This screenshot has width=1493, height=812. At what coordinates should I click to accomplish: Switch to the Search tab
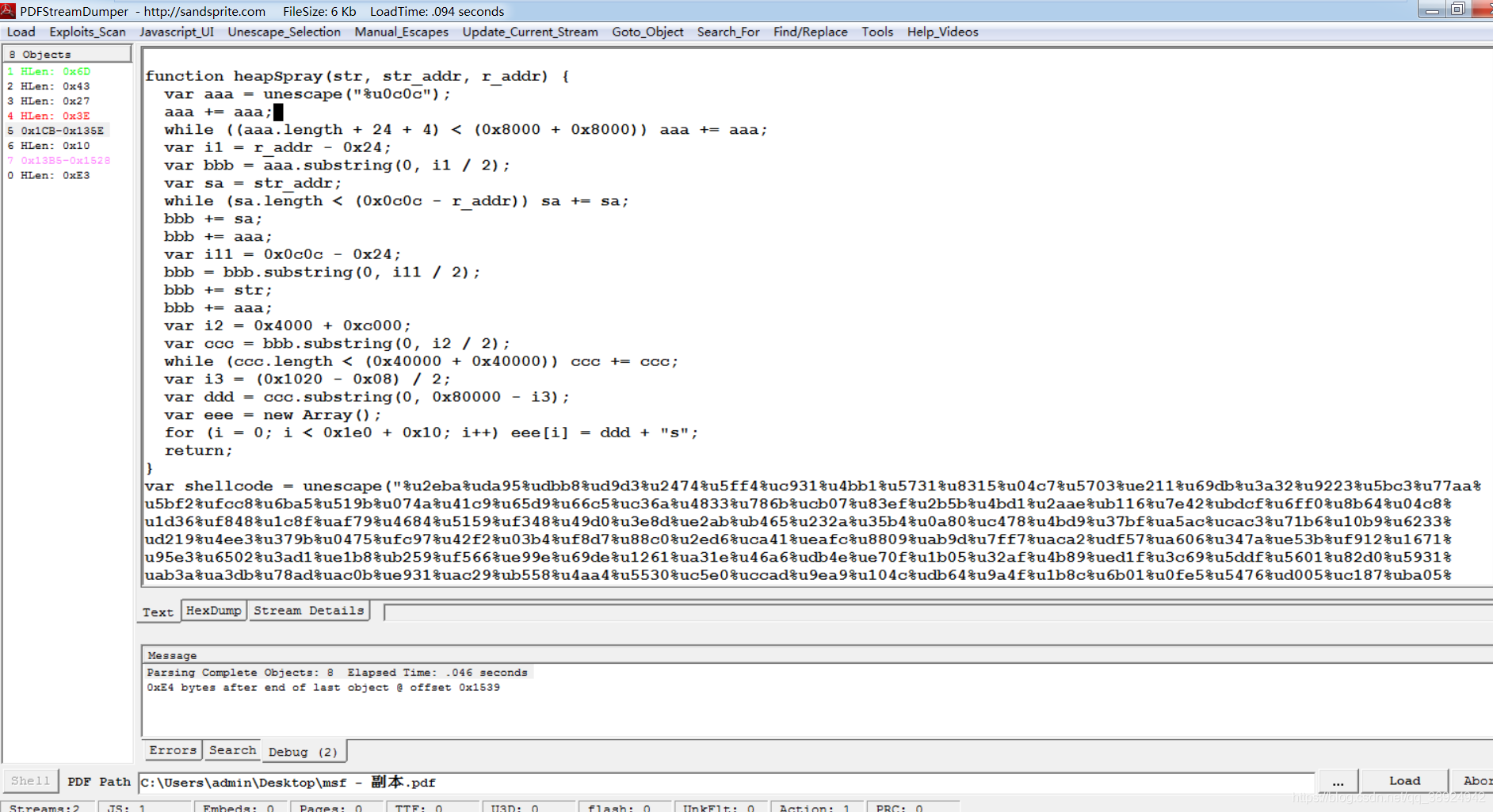[x=233, y=750]
